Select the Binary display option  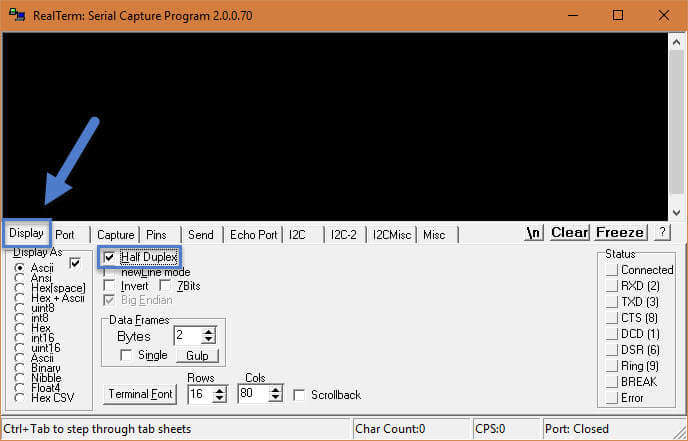[x=19, y=368]
